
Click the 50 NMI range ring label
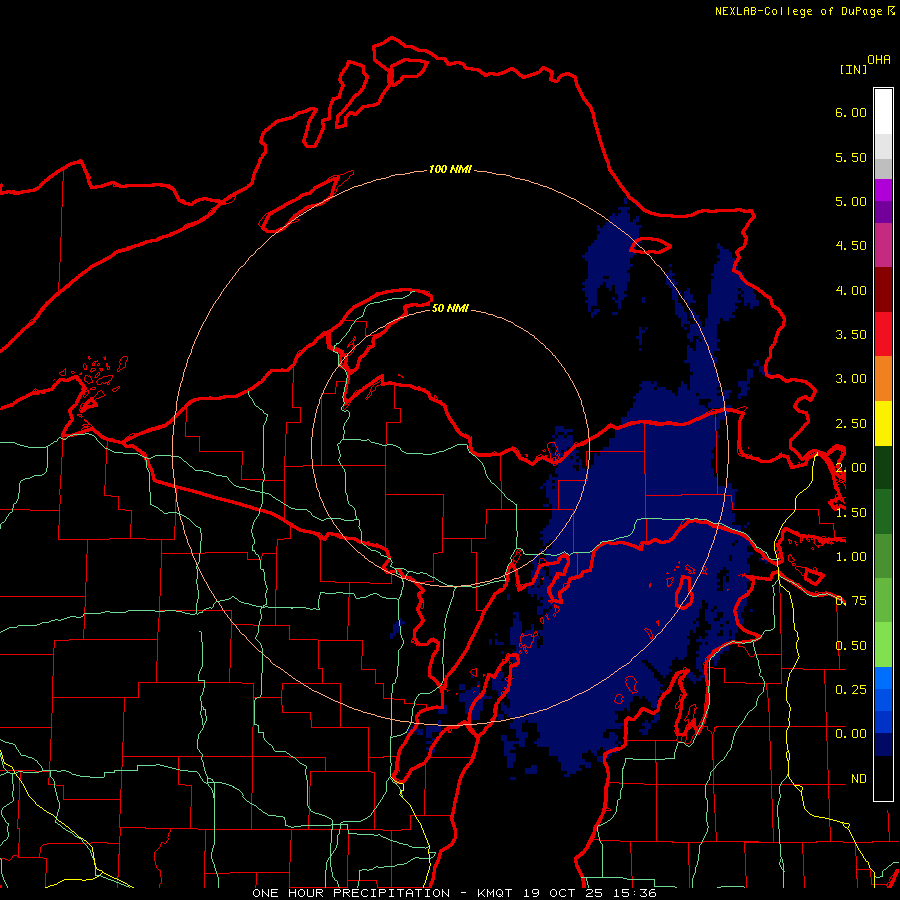[x=450, y=309]
